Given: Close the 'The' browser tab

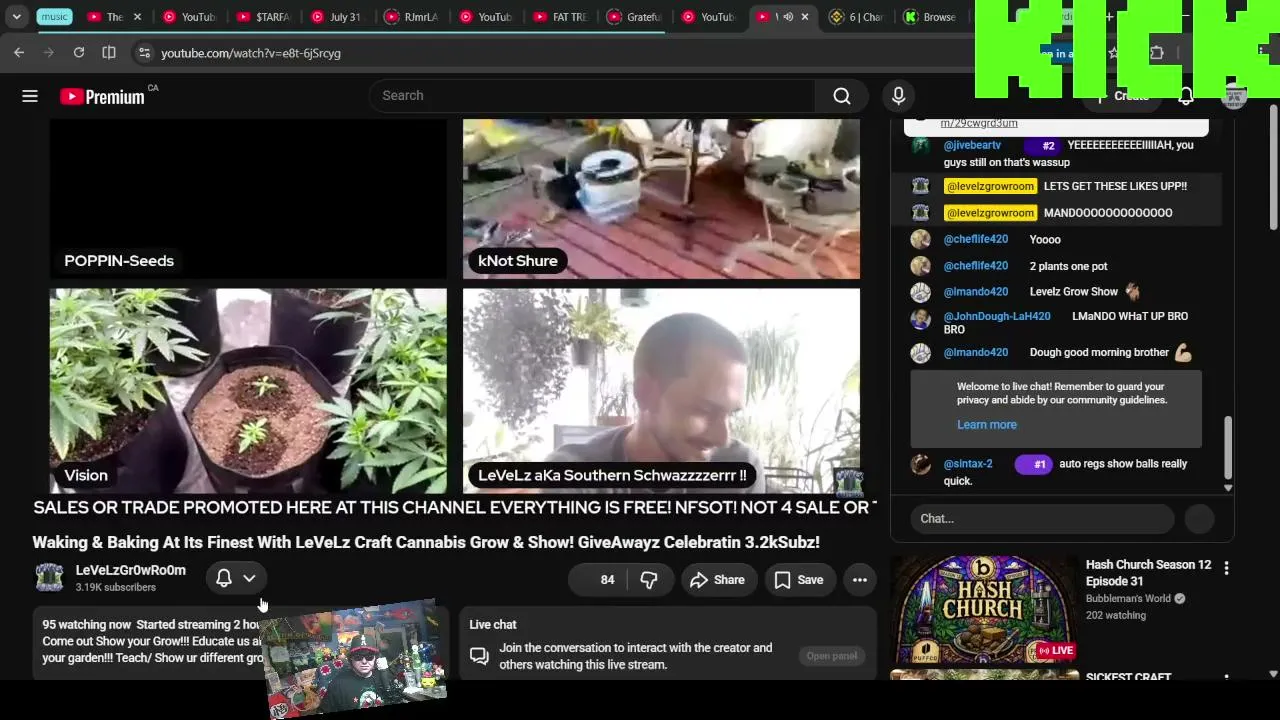Looking at the screenshot, I should pos(137,17).
